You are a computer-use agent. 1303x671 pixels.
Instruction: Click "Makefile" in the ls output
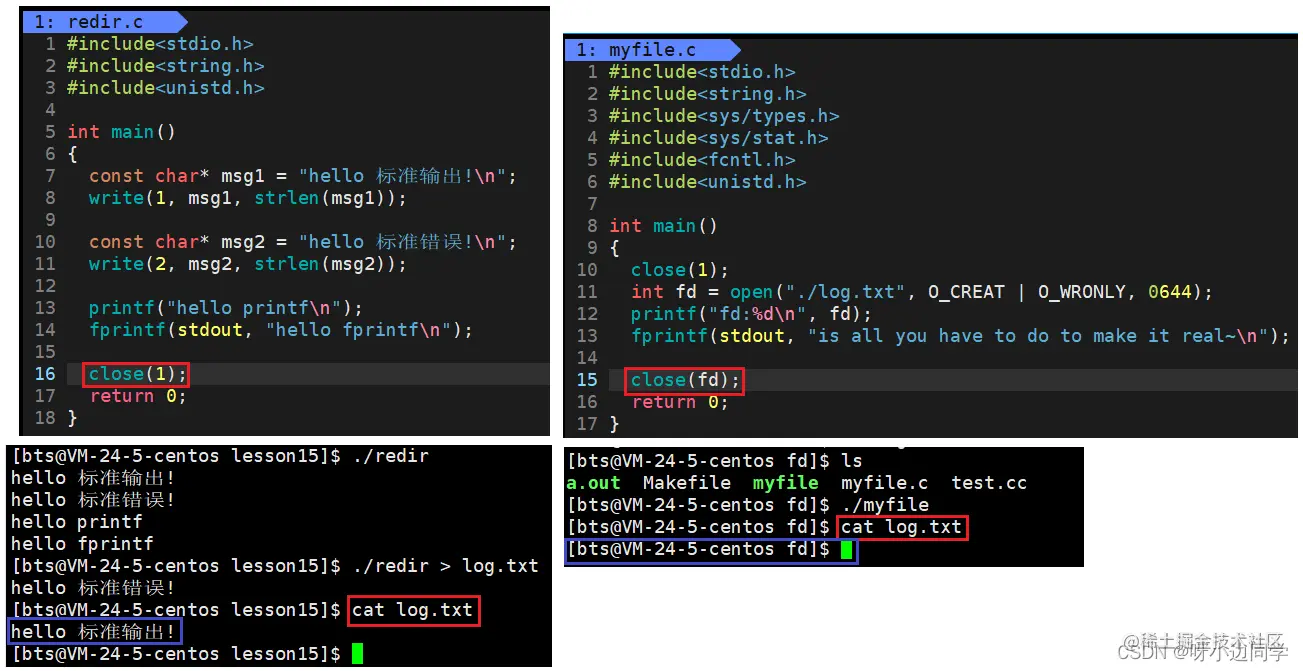(x=687, y=483)
